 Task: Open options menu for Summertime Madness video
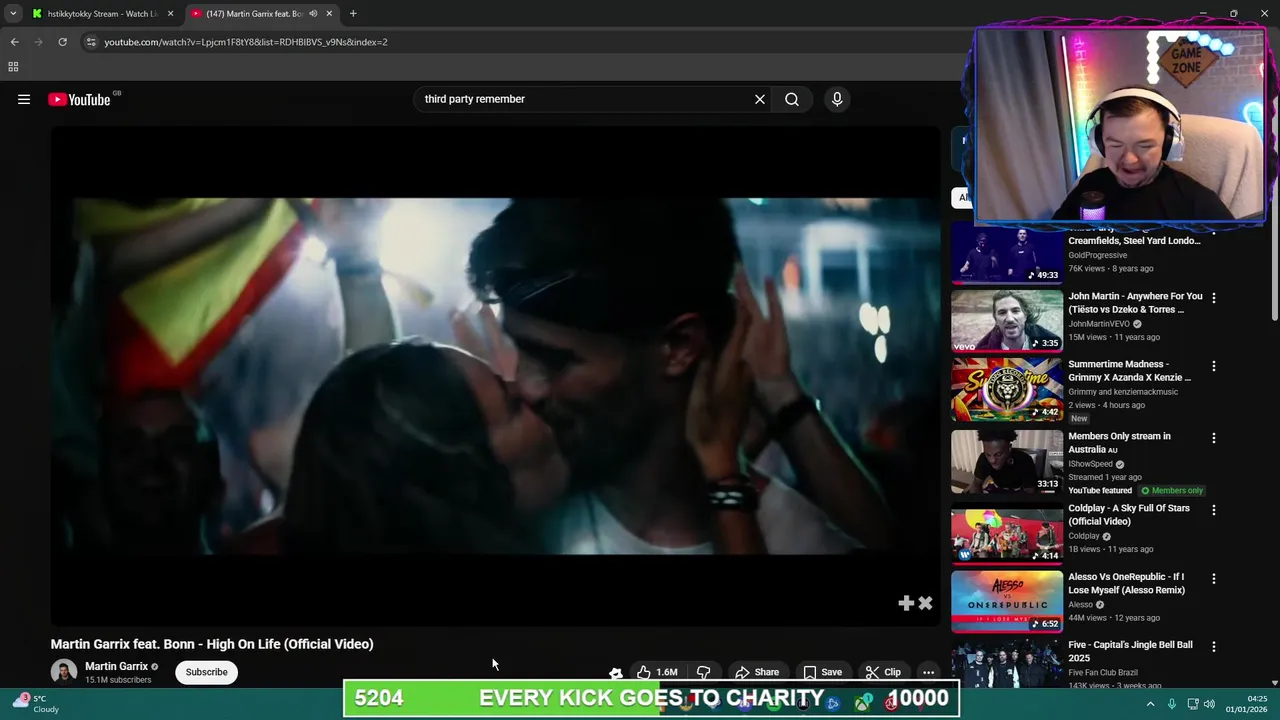(x=1214, y=366)
